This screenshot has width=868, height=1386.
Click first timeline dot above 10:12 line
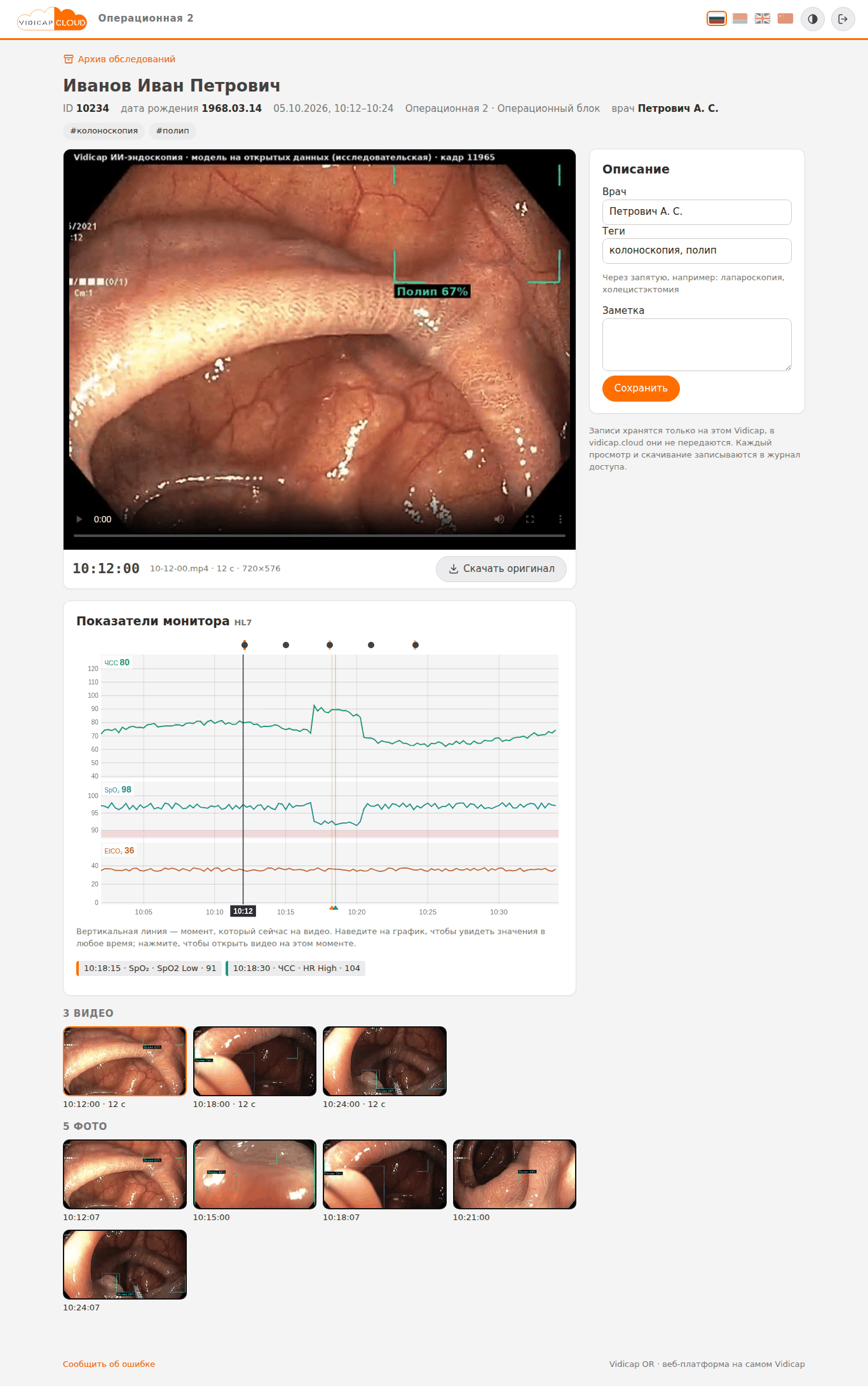(245, 645)
